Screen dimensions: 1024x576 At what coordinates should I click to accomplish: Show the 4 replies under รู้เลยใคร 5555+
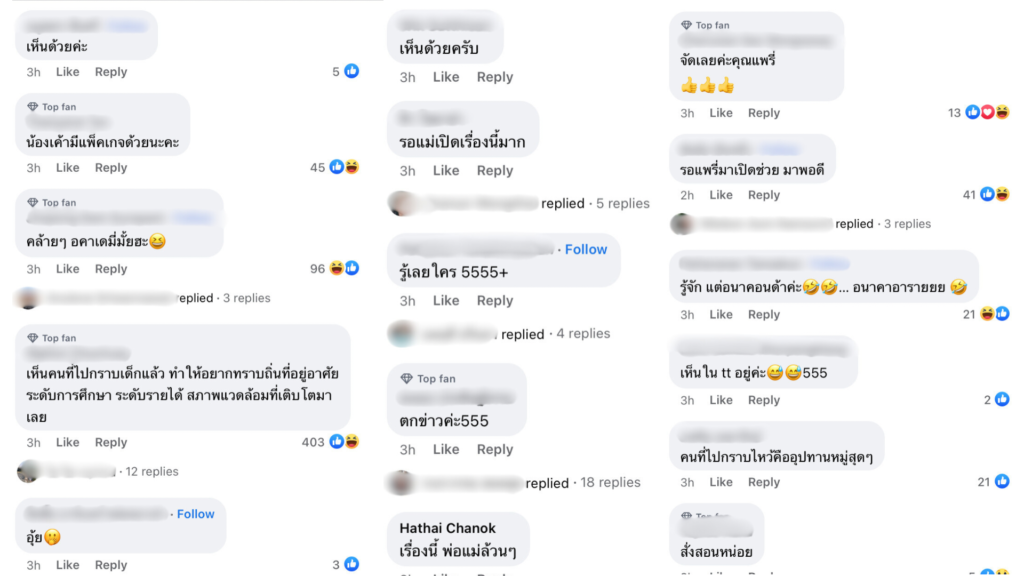tap(583, 334)
